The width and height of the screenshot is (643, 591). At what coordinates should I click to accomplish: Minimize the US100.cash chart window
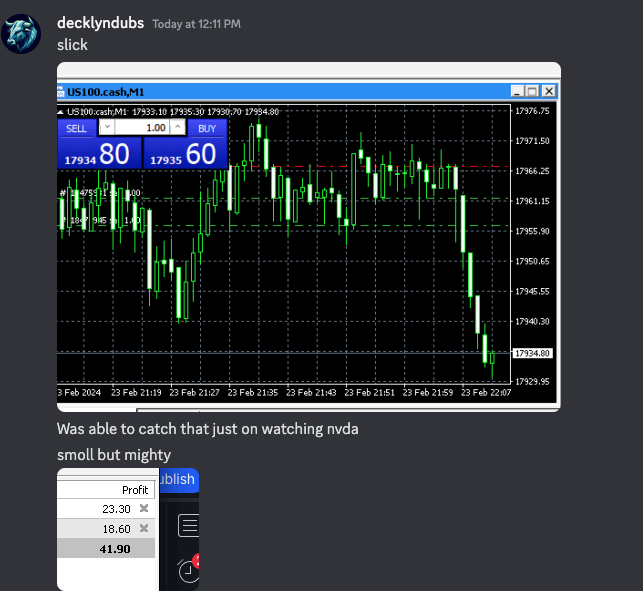(517, 91)
